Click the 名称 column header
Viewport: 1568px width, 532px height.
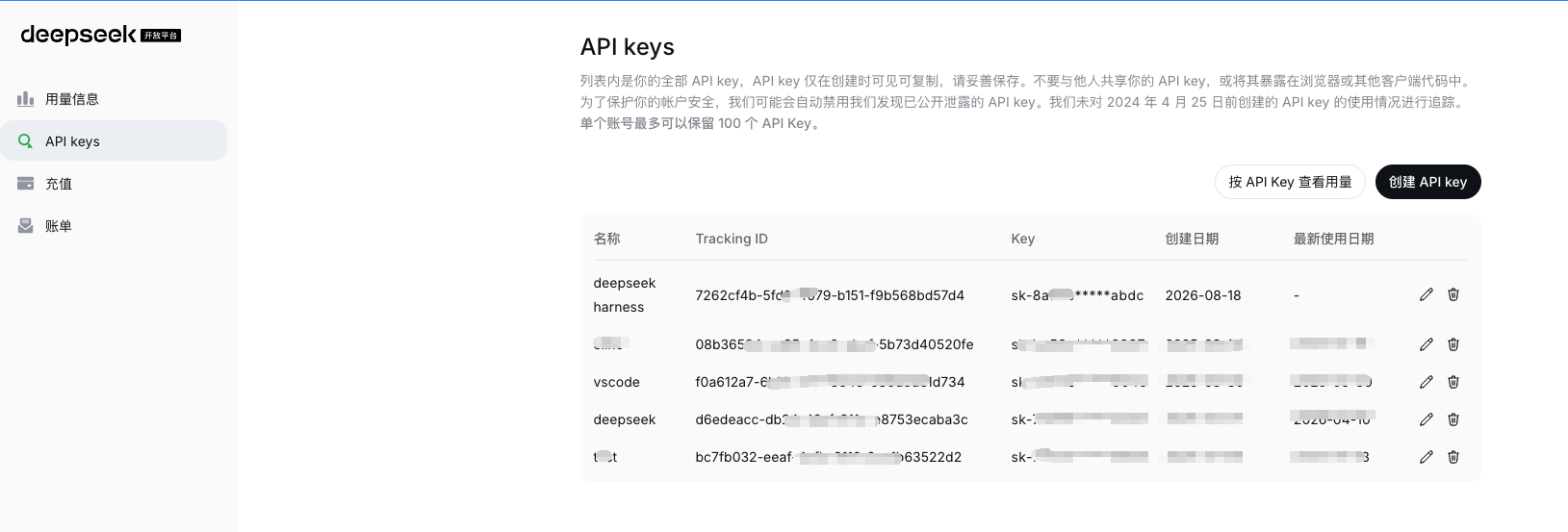606,239
